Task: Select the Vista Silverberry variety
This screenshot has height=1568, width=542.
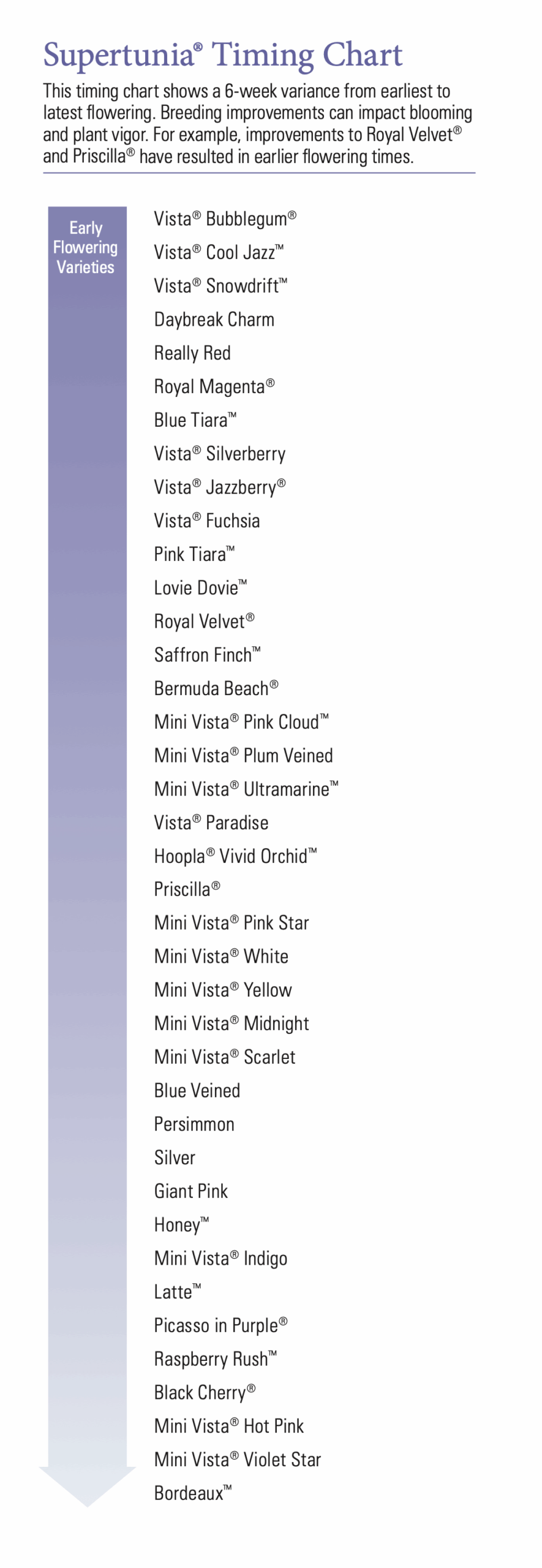Action: click(x=219, y=454)
